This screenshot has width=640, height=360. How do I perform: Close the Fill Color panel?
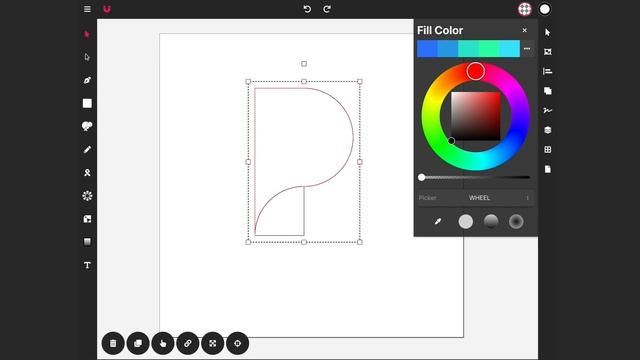[524, 30]
